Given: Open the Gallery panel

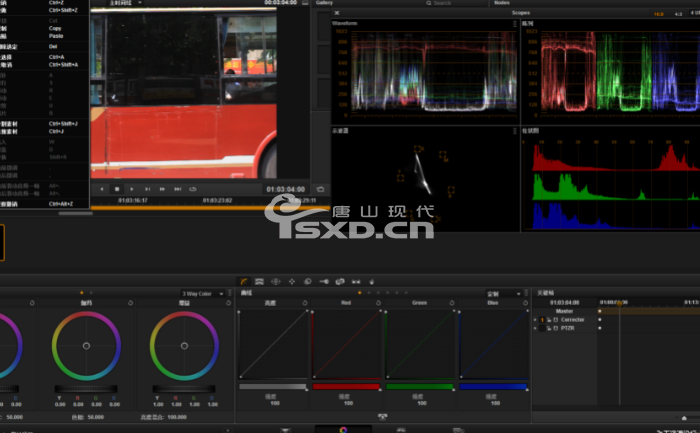Looking at the screenshot, I should tap(325, 3).
